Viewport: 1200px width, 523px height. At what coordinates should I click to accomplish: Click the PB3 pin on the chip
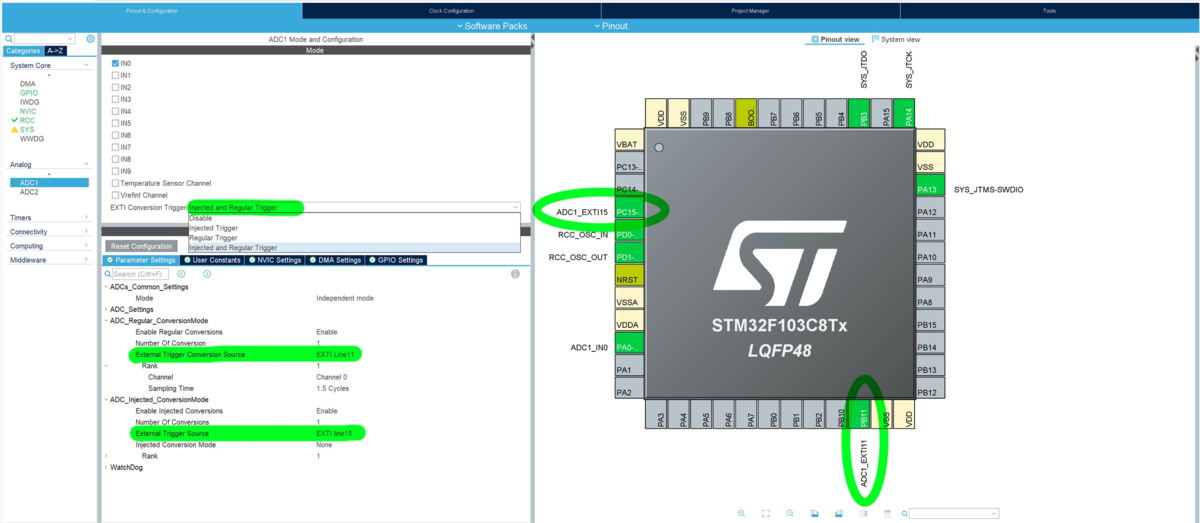pyautogui.click(x=858, y=112)
